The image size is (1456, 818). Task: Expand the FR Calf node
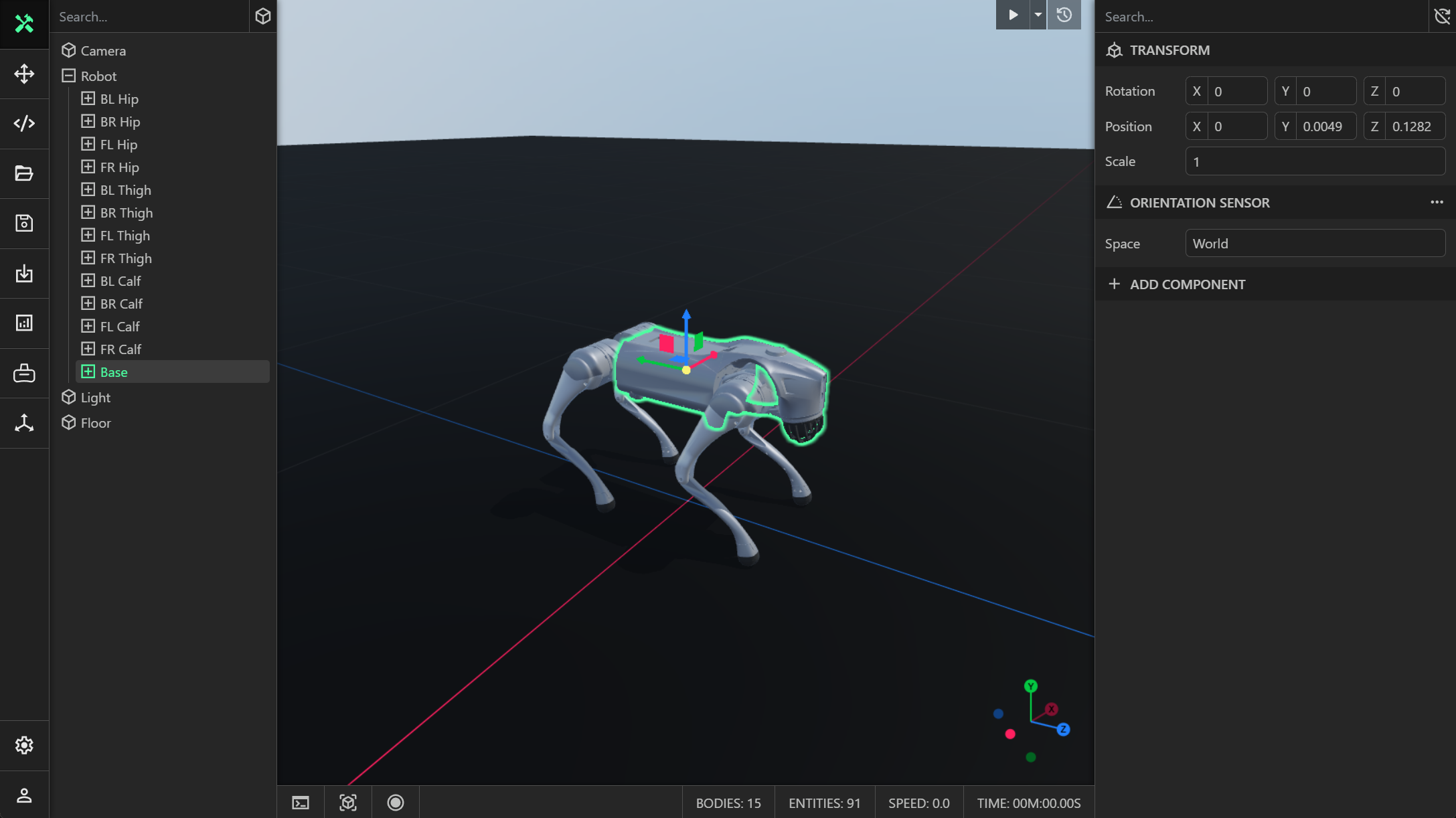pos(88,349)
